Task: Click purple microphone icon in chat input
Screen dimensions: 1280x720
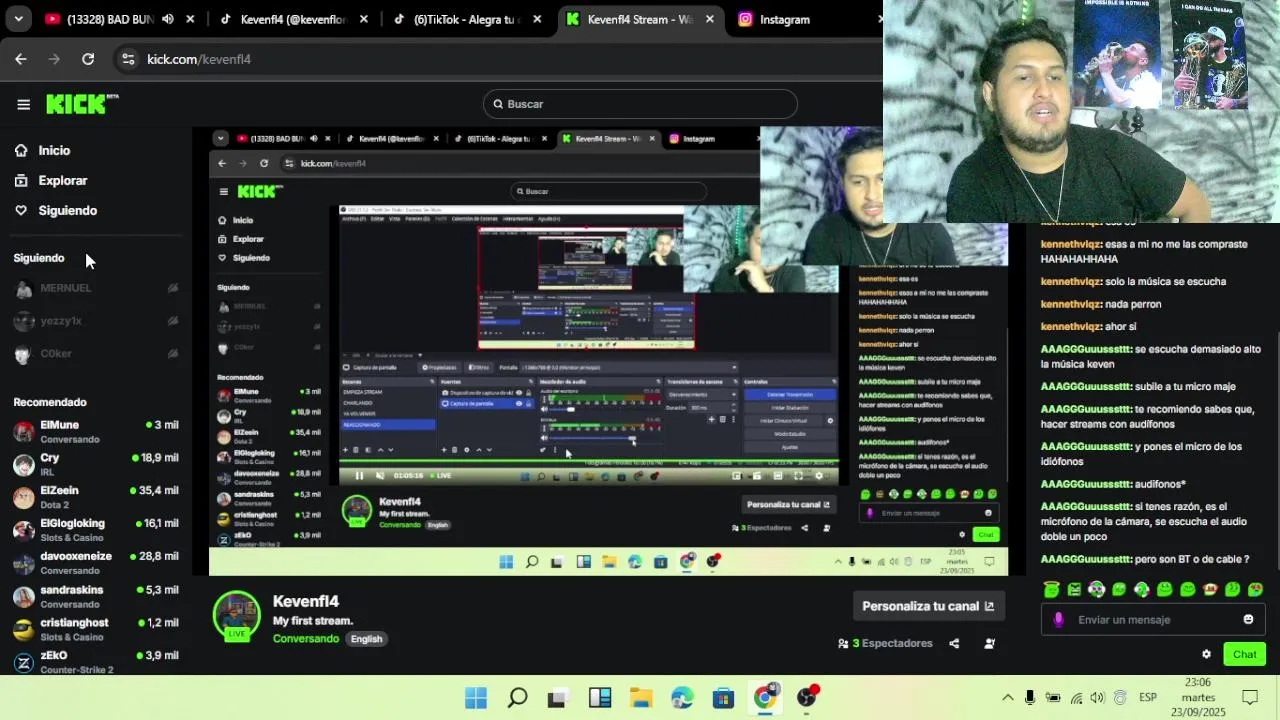Action: (x=1059, y=620)
